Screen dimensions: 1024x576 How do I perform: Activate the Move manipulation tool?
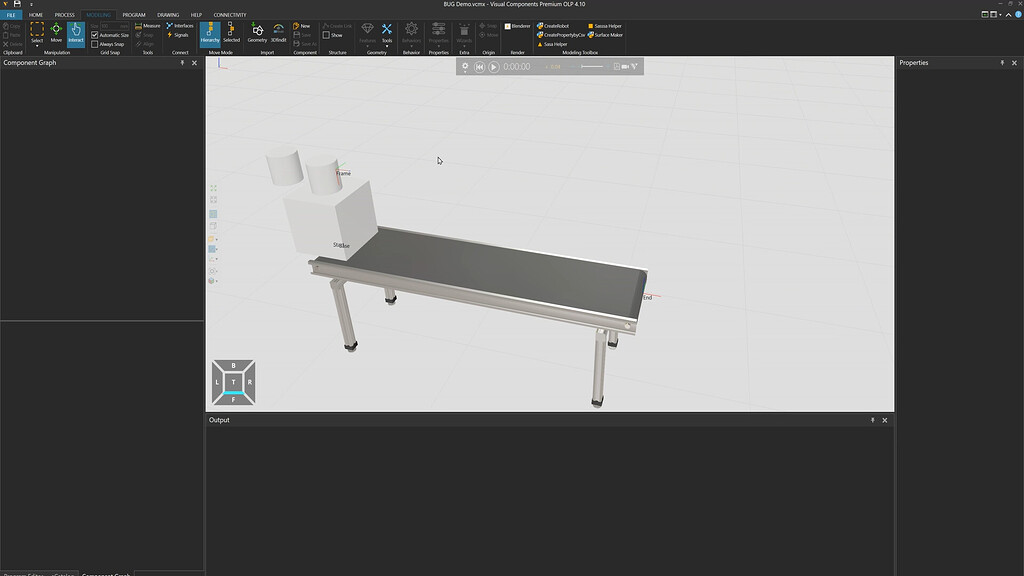point(56,33)
